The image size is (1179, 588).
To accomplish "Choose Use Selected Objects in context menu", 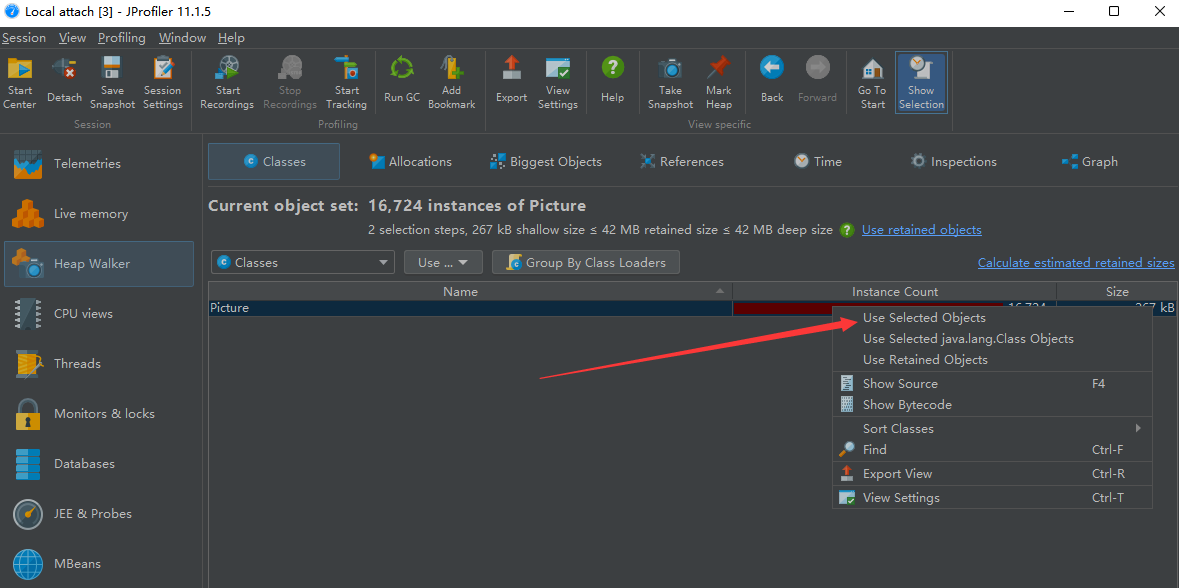I will tap(993, 318).
